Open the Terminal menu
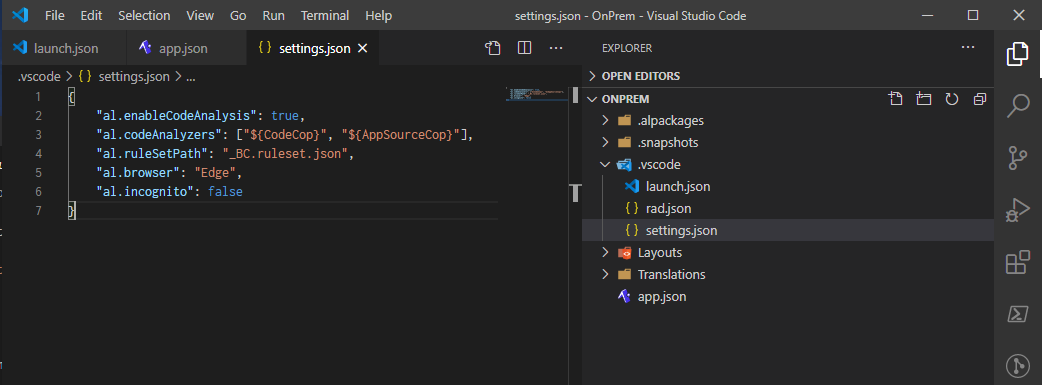The width and height of the screenshot is (1042, 385). click(x=324, y=15)
